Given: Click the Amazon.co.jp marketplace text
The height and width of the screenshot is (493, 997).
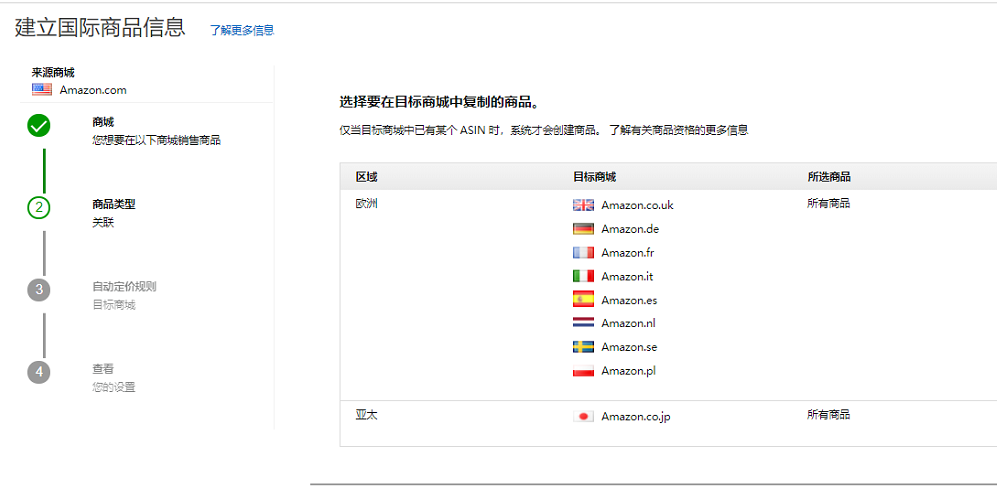Looking at the screenshot, I should click(x=636, y=417).
